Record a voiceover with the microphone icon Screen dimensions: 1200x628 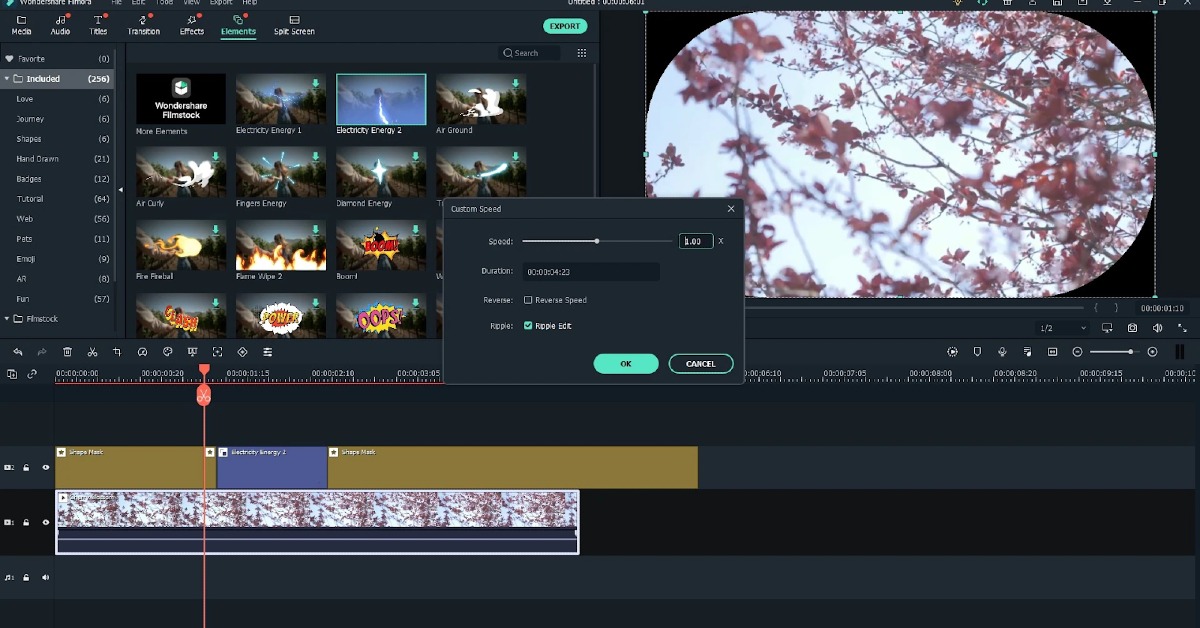(x=1002, y=352)
